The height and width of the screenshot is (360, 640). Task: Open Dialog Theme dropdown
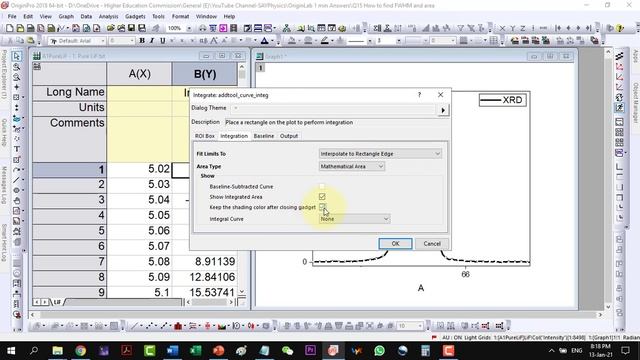click(x=333, y=108)
